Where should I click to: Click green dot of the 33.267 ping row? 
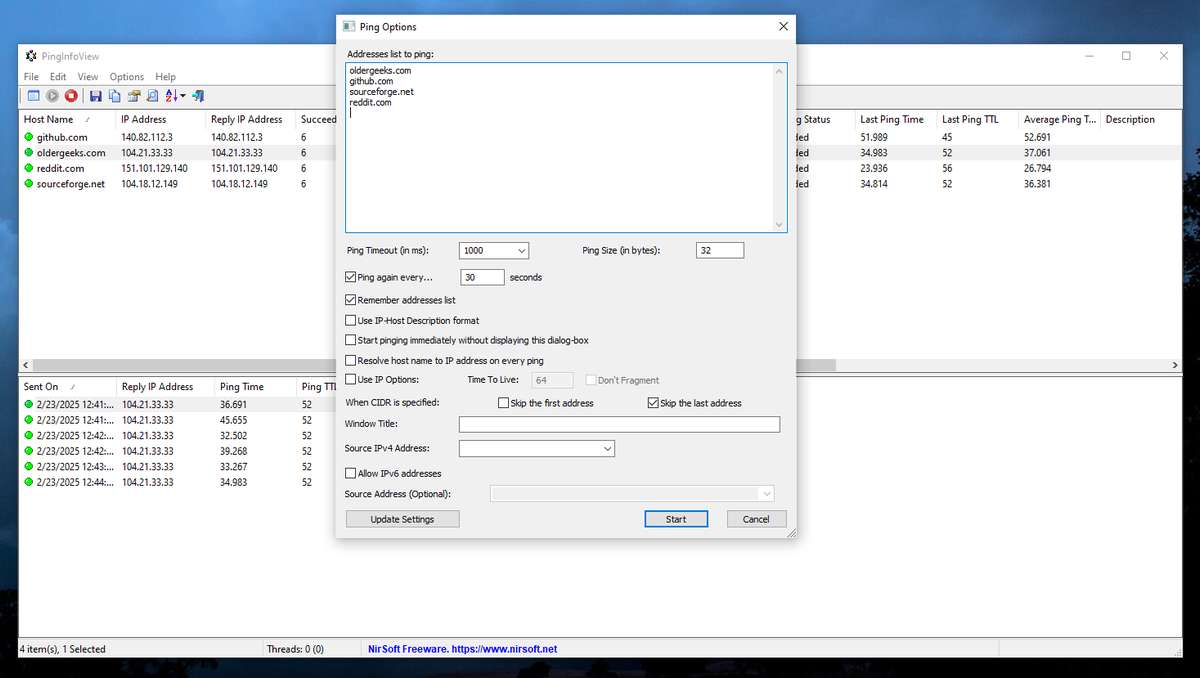coord(29,466)
